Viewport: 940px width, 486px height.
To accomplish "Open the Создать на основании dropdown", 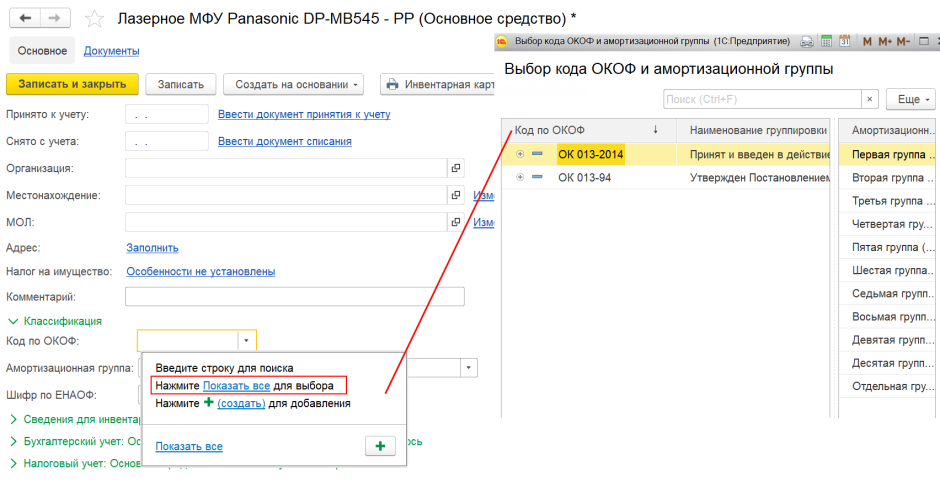I will tap(293, 84).
